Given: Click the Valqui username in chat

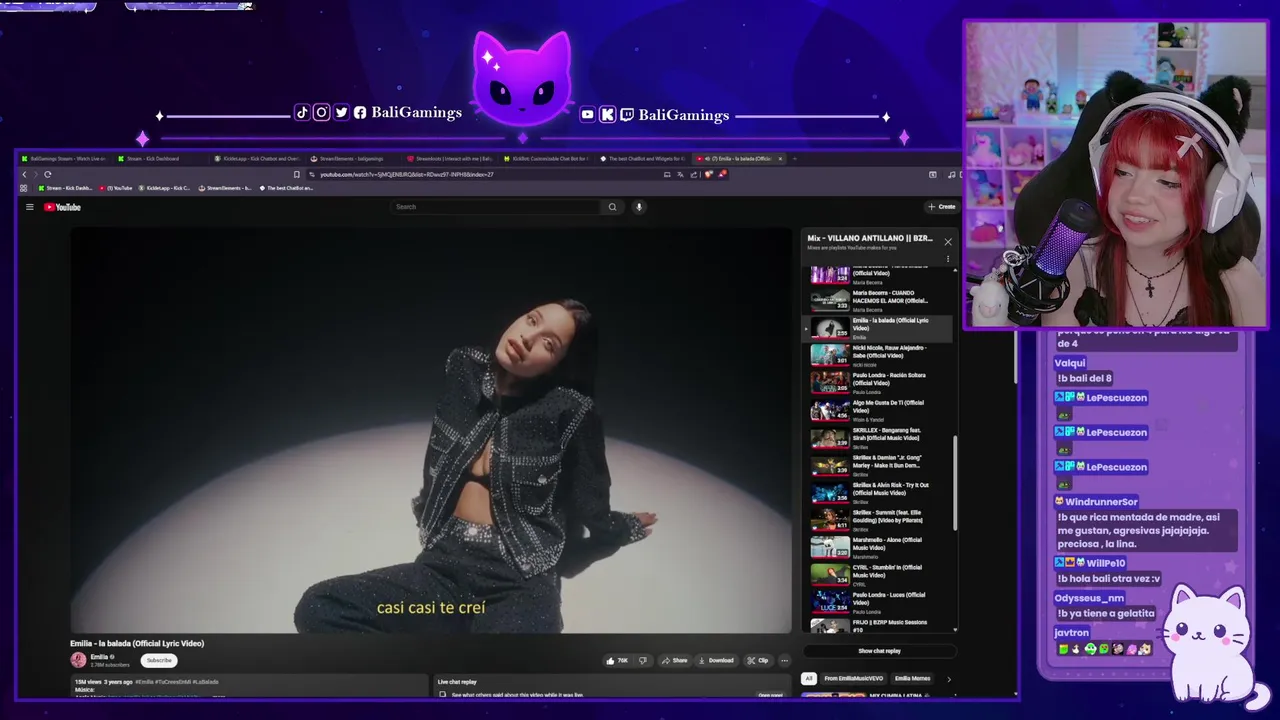Looking at the screenshot, I should click(1070, 363).
